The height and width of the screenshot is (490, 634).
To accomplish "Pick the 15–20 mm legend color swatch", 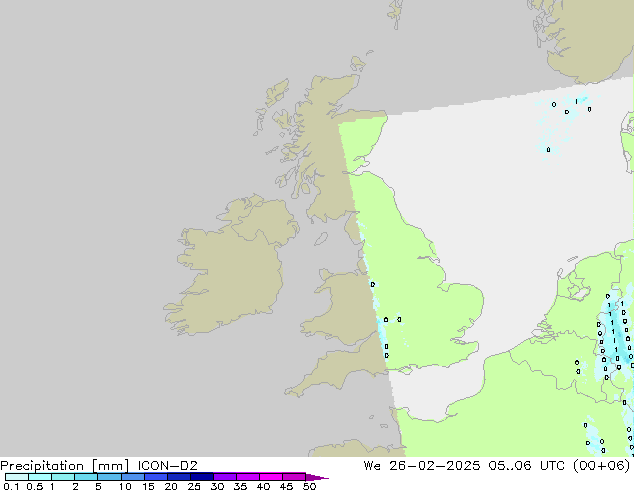I will tap(155, 477).
